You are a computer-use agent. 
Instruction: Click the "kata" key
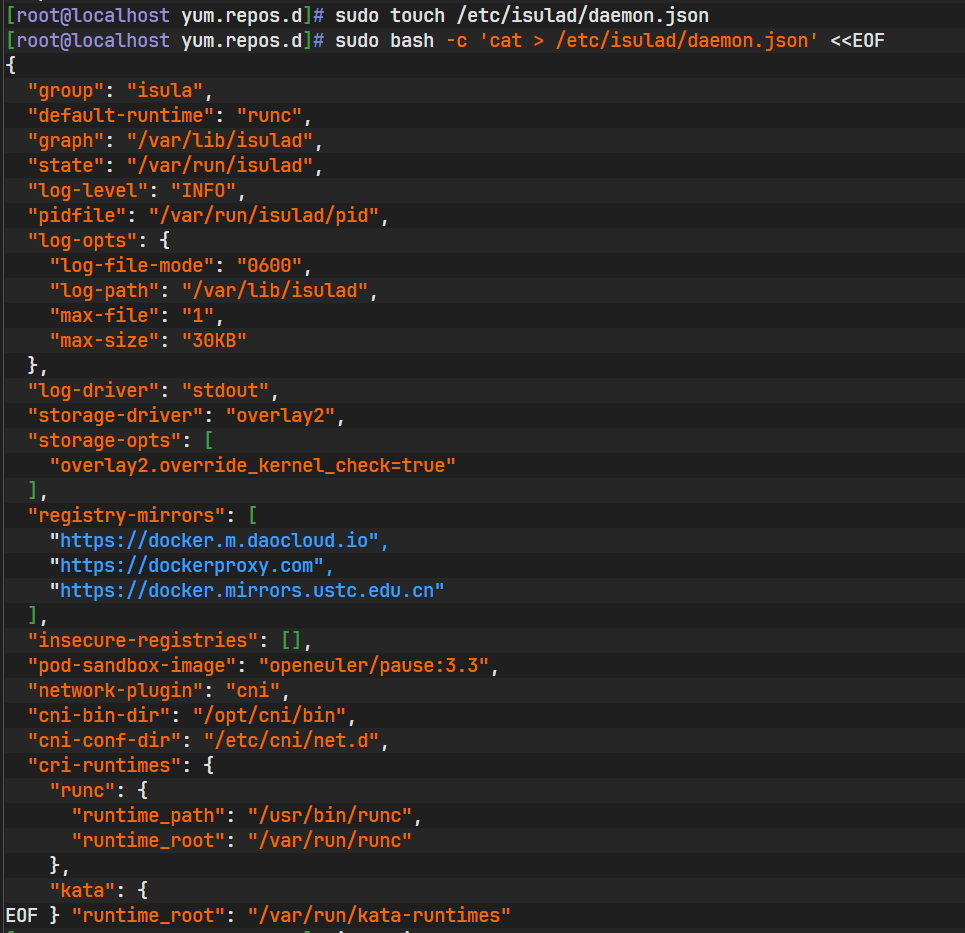[82, 891]
